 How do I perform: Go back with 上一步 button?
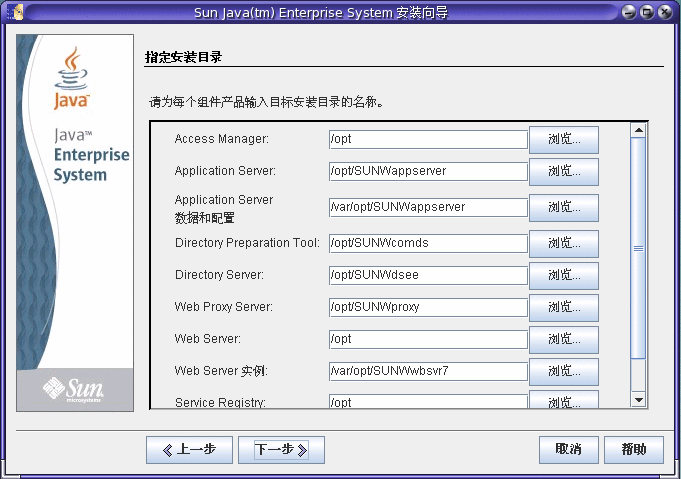[189, 450]
